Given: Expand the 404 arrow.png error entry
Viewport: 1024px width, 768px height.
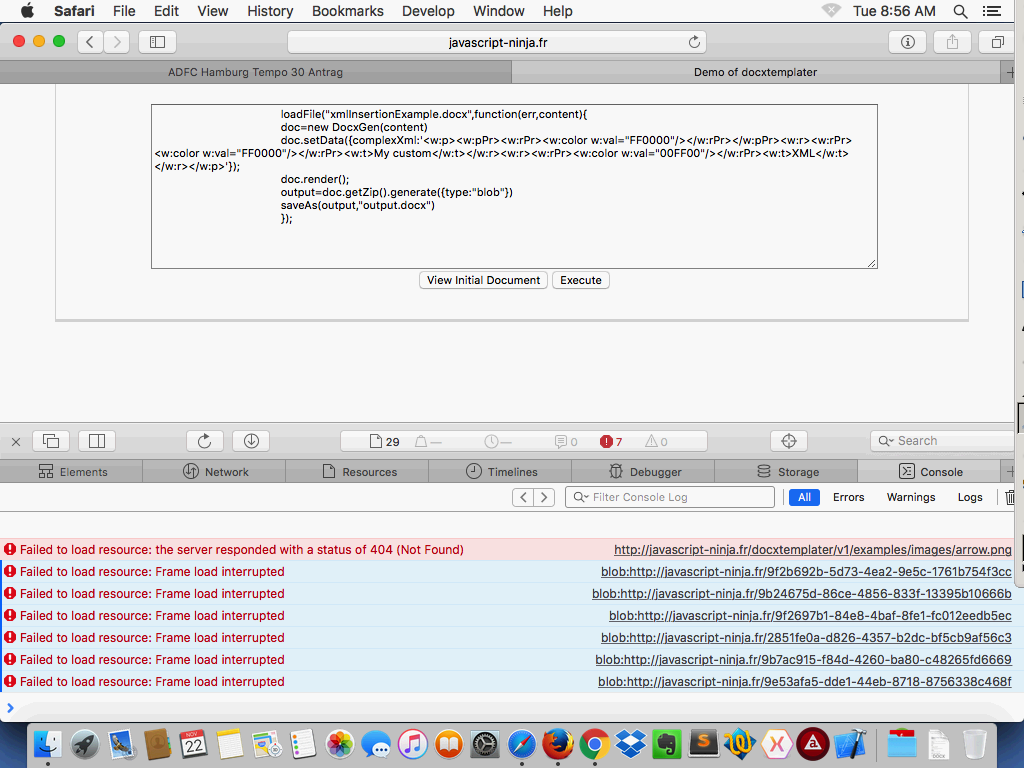Looking at the screenshot, I should click(x=9, y=549).
